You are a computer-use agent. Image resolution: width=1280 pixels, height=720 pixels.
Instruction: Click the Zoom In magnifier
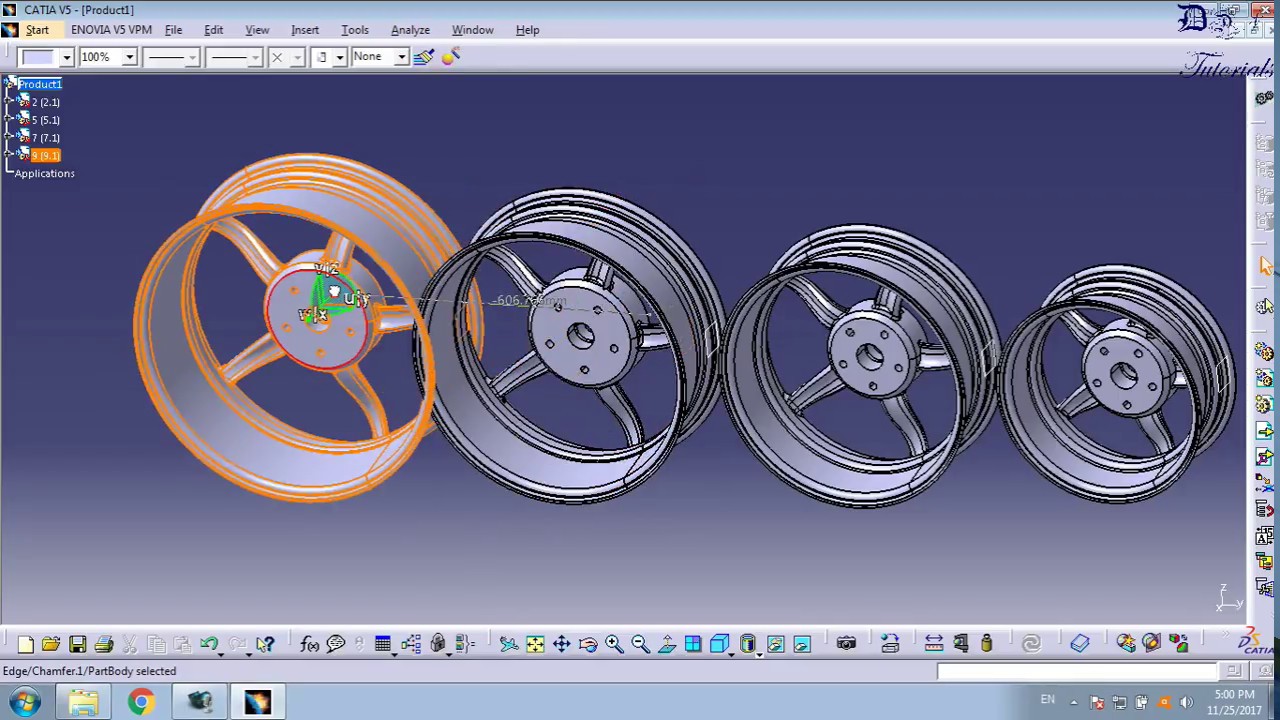tap(614, 644)
